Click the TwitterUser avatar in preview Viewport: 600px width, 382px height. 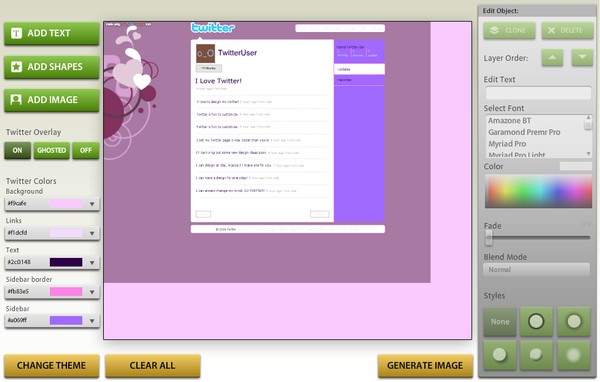click(205, 54)
